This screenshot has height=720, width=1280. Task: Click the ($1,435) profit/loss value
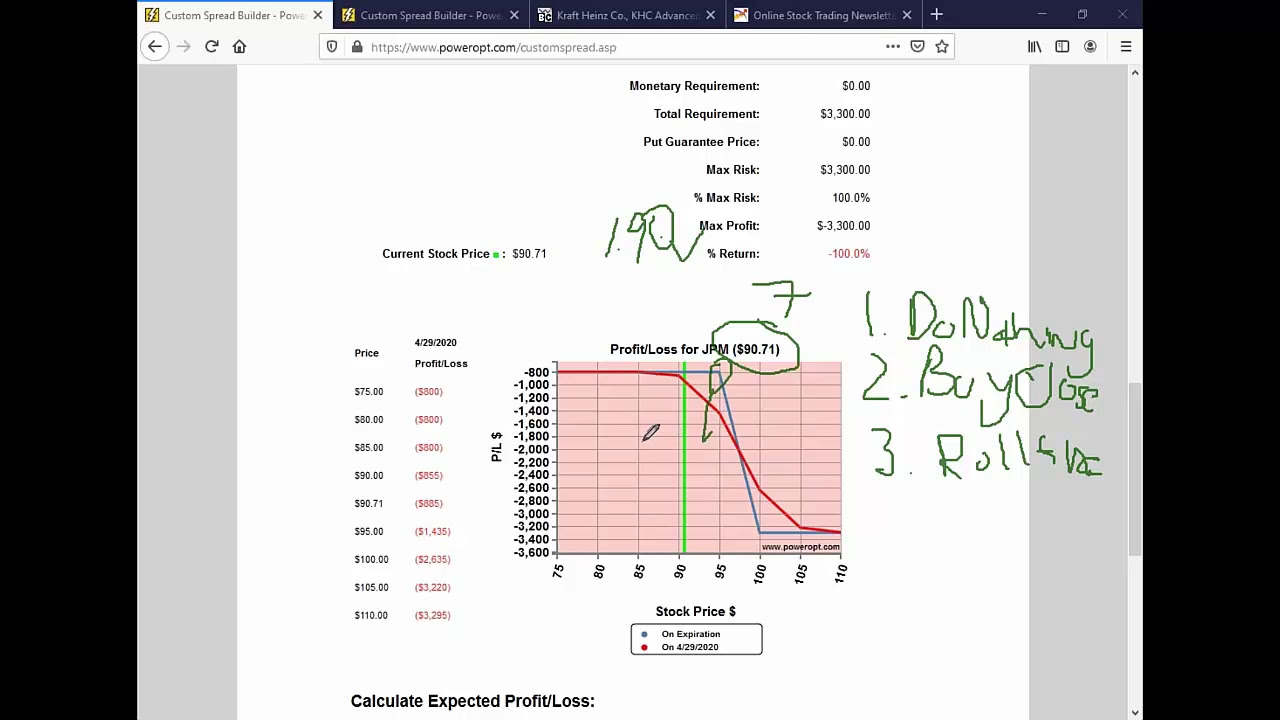pyautogui.click(x=433, y=531)
